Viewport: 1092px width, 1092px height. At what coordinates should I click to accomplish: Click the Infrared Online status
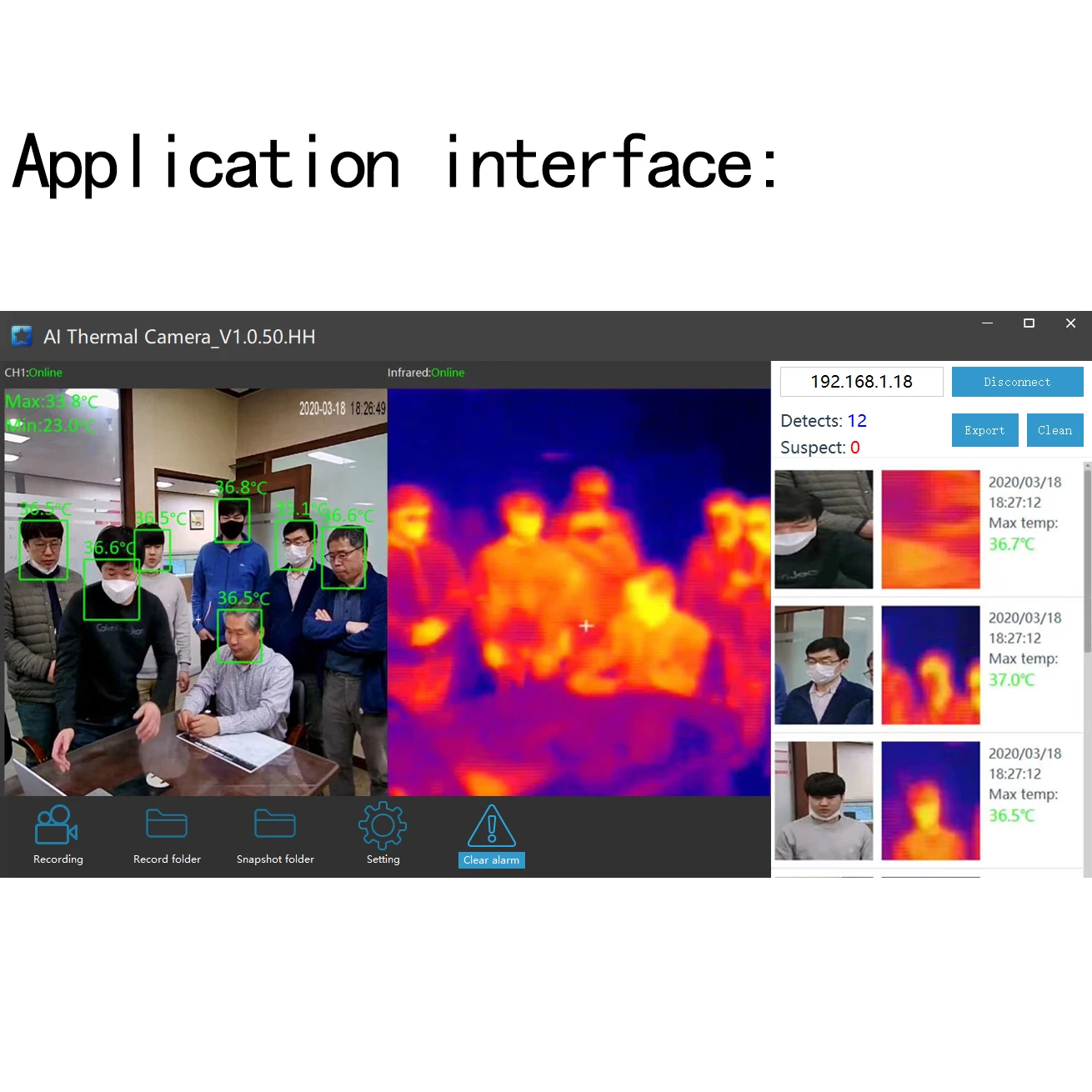click(425, 373)
